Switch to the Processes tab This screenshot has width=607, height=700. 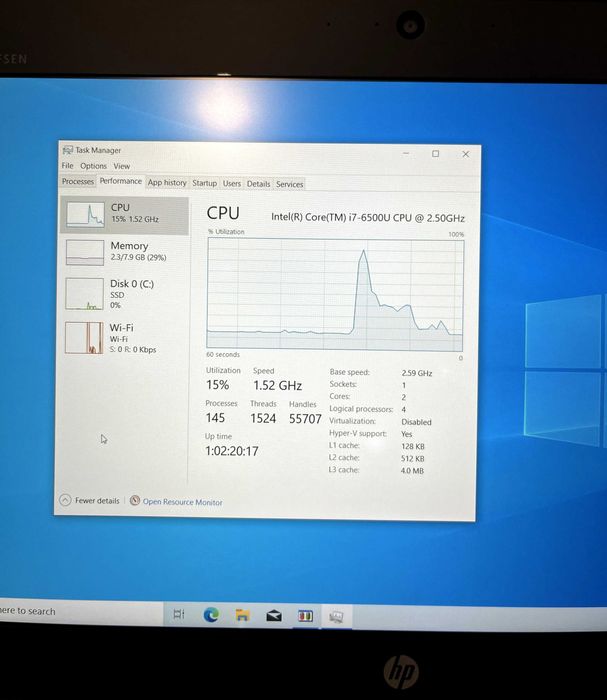click(78, 181)
